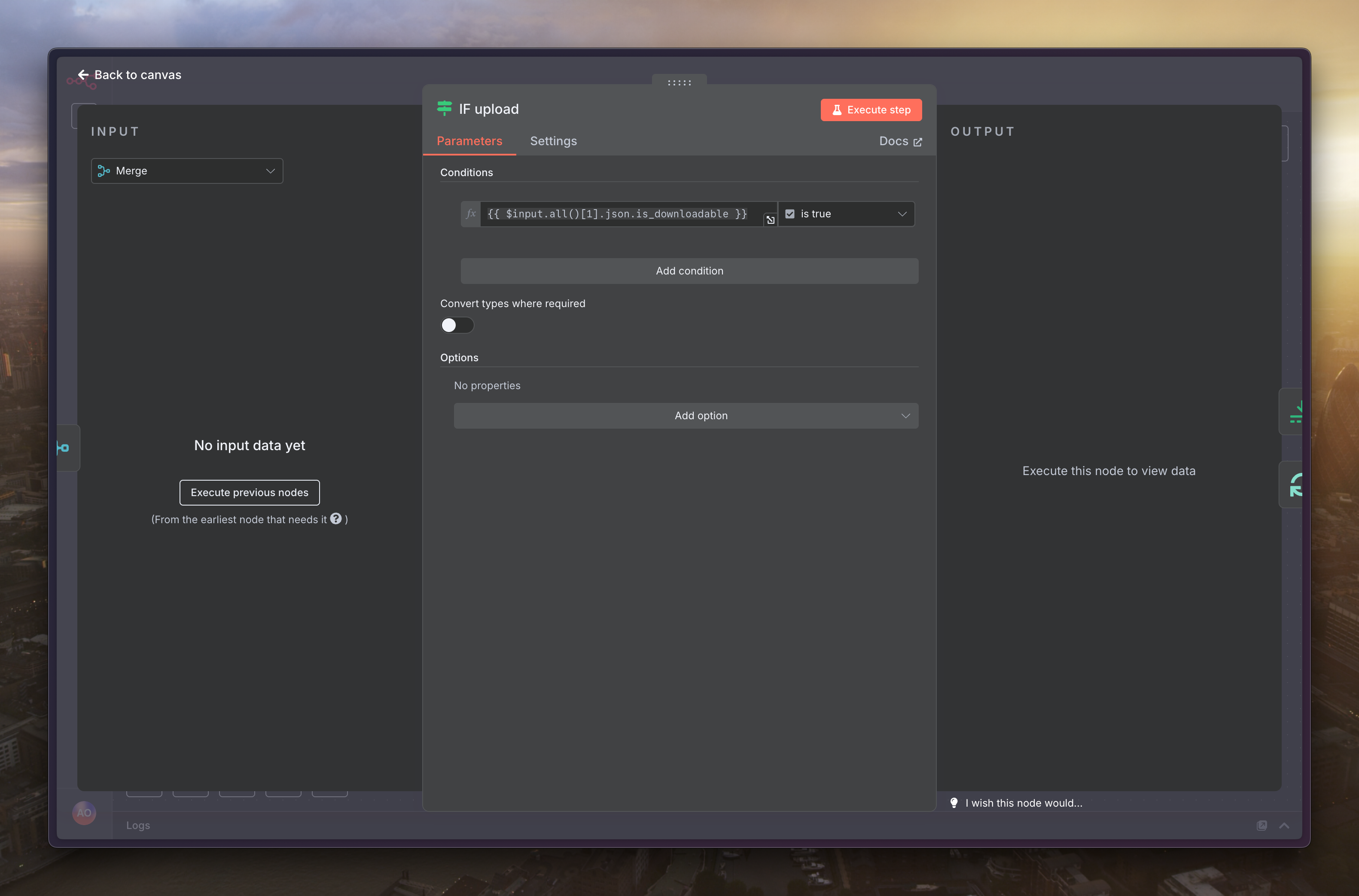Open the 'is true' operator dropdown

point(846,214)
